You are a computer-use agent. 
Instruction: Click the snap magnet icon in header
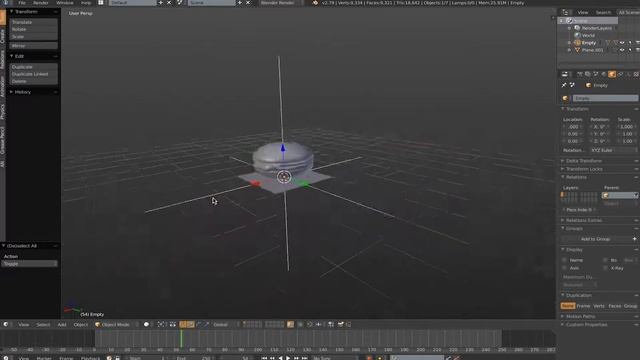point(310,324)
